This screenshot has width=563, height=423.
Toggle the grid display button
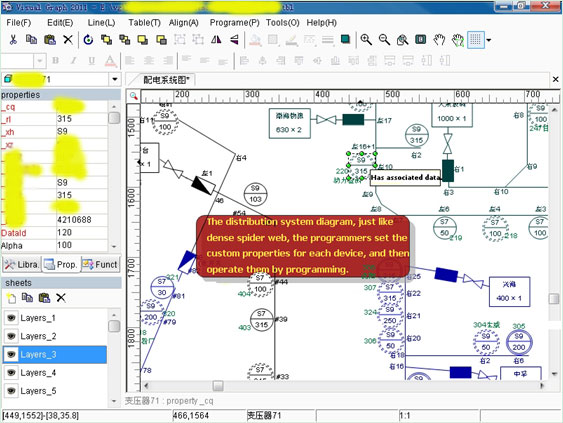pyautogui.click(x=476, y=39)
